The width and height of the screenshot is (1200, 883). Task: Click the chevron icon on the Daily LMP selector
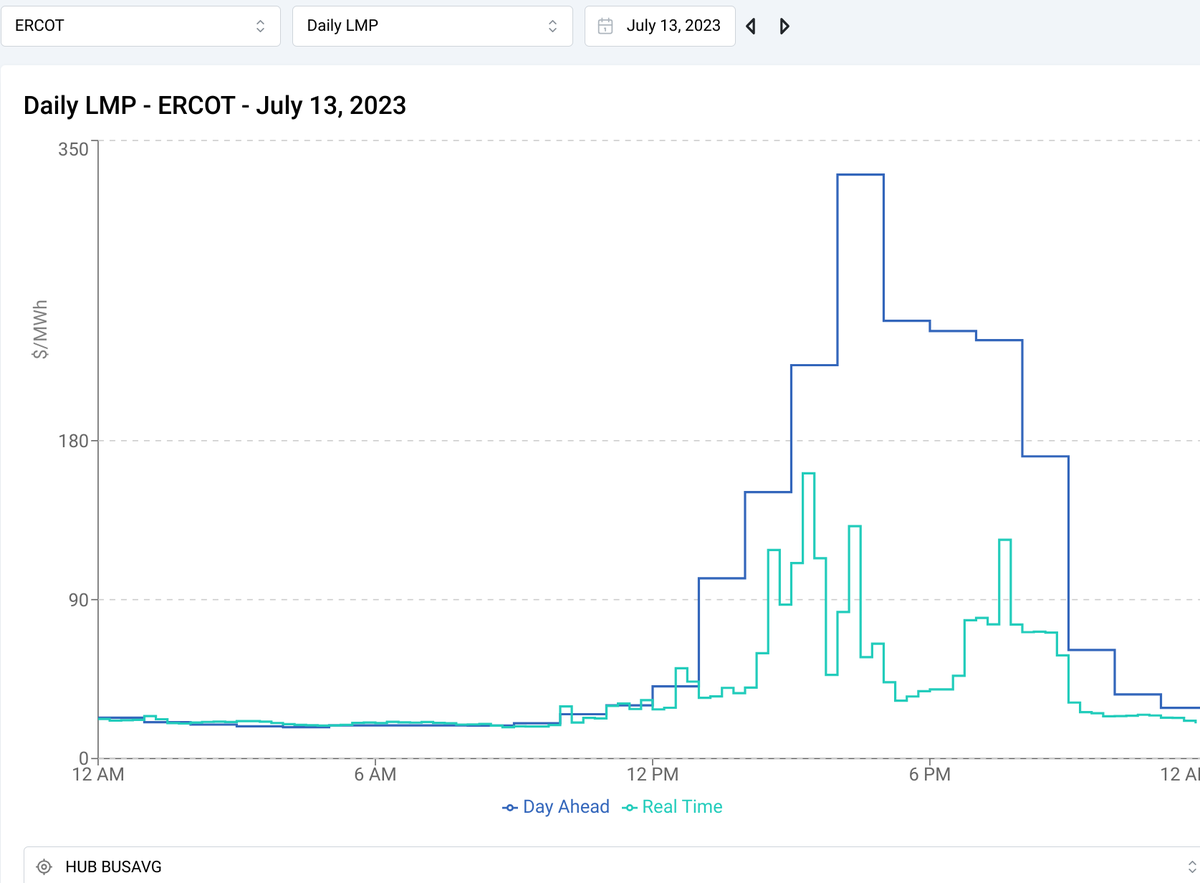[x=552, y=25]
